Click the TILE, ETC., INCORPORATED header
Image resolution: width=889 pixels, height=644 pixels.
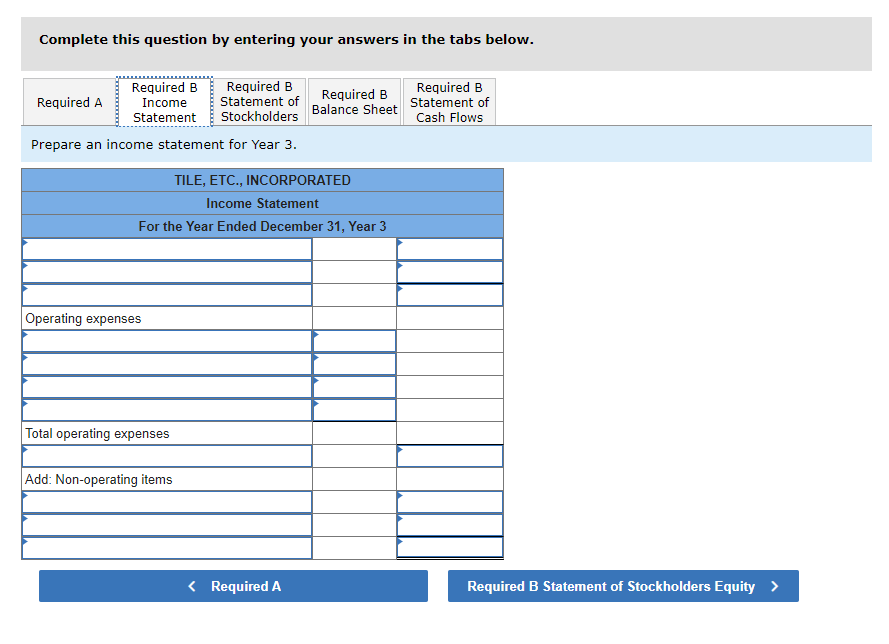[x=263, y=180]
